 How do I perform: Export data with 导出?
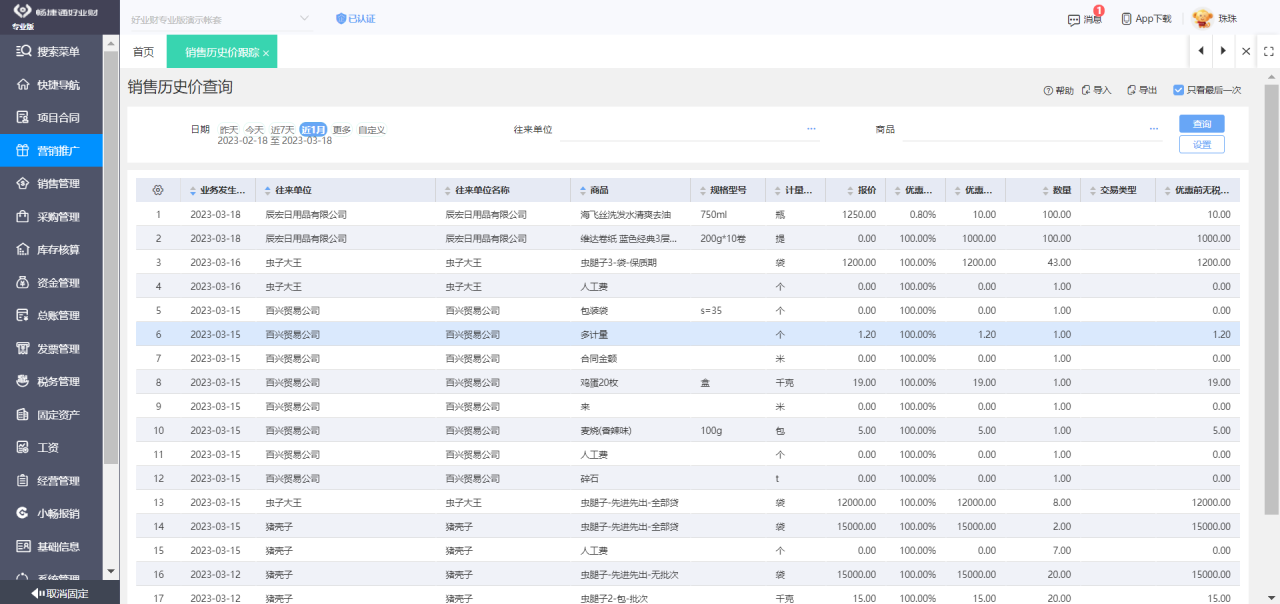point(1142,90)
